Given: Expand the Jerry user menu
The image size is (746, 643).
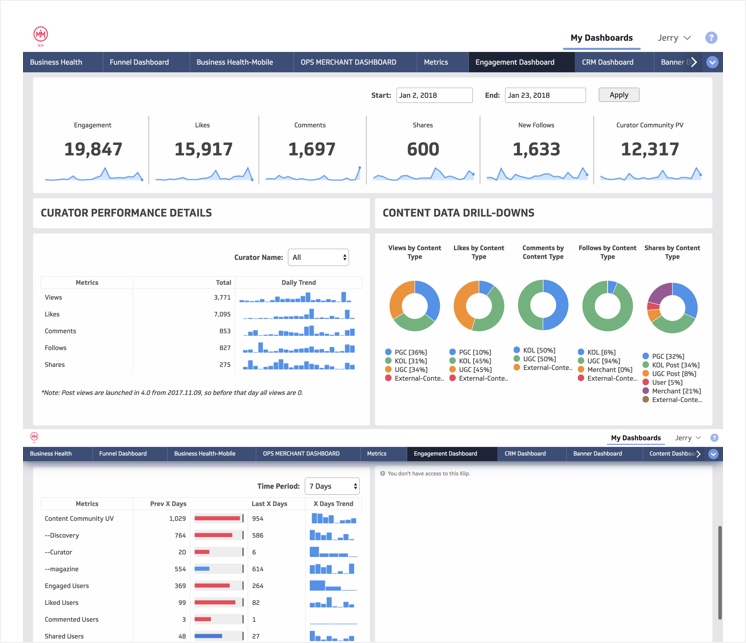Looking at the screenshot, I should coord(674,38).
